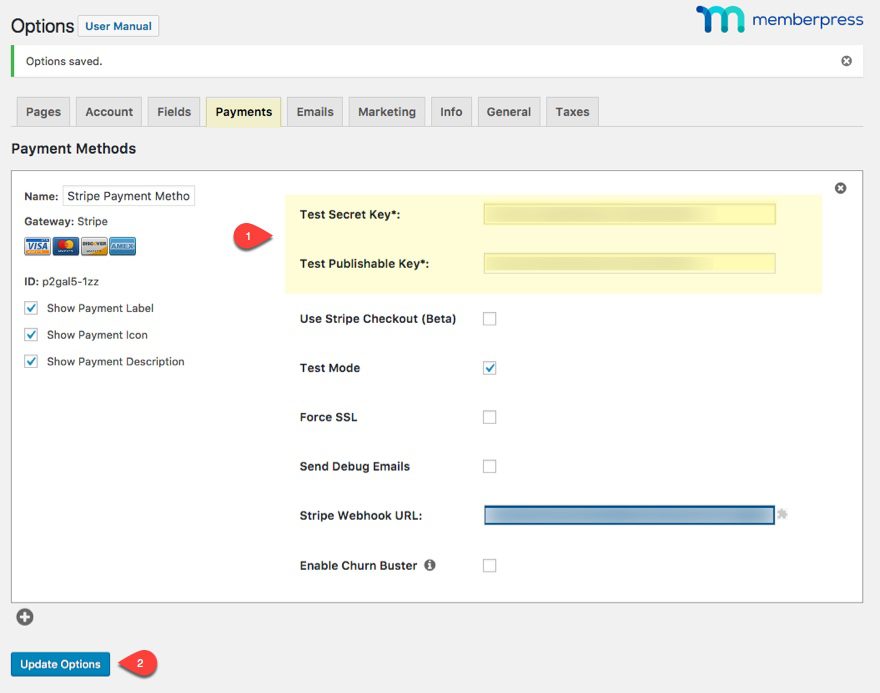Click the Churn Buster info icon

(430, 565)
